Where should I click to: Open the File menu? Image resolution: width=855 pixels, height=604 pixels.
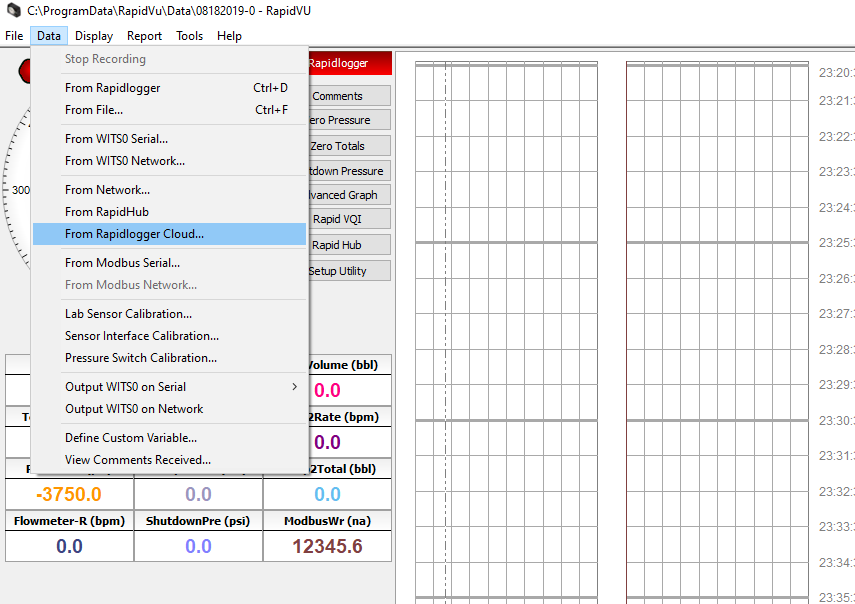(x=14, y=36)
